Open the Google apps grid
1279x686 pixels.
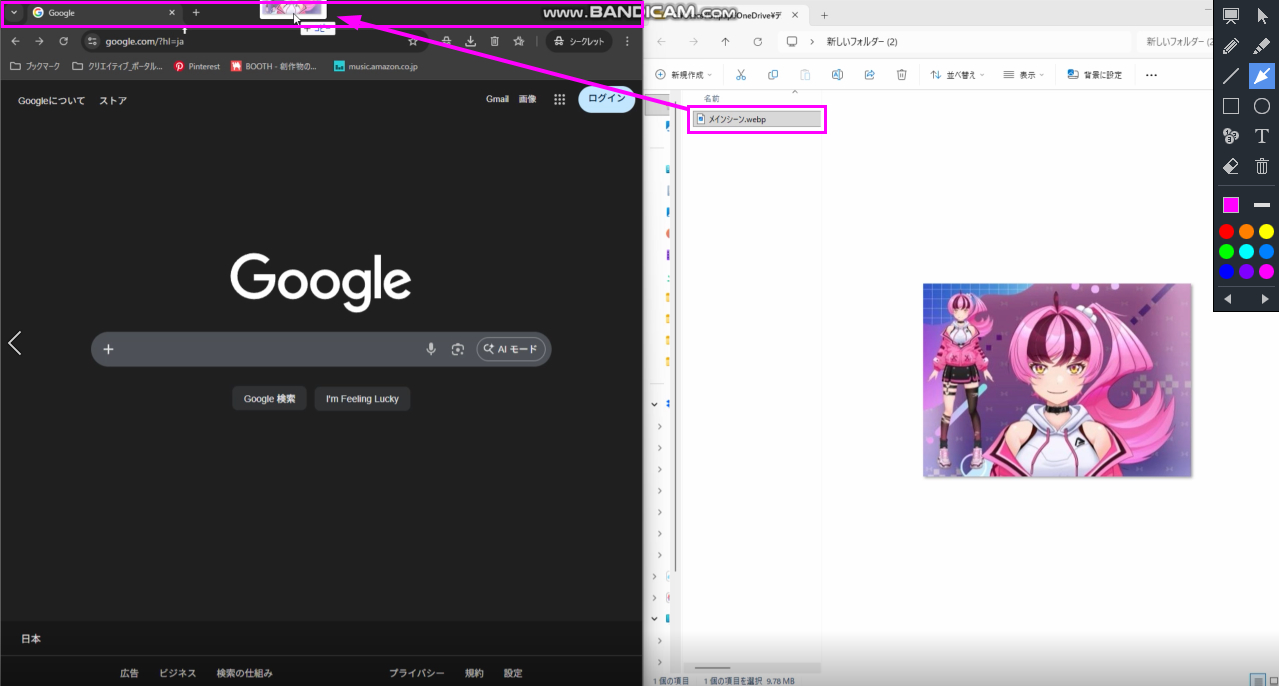560,100
